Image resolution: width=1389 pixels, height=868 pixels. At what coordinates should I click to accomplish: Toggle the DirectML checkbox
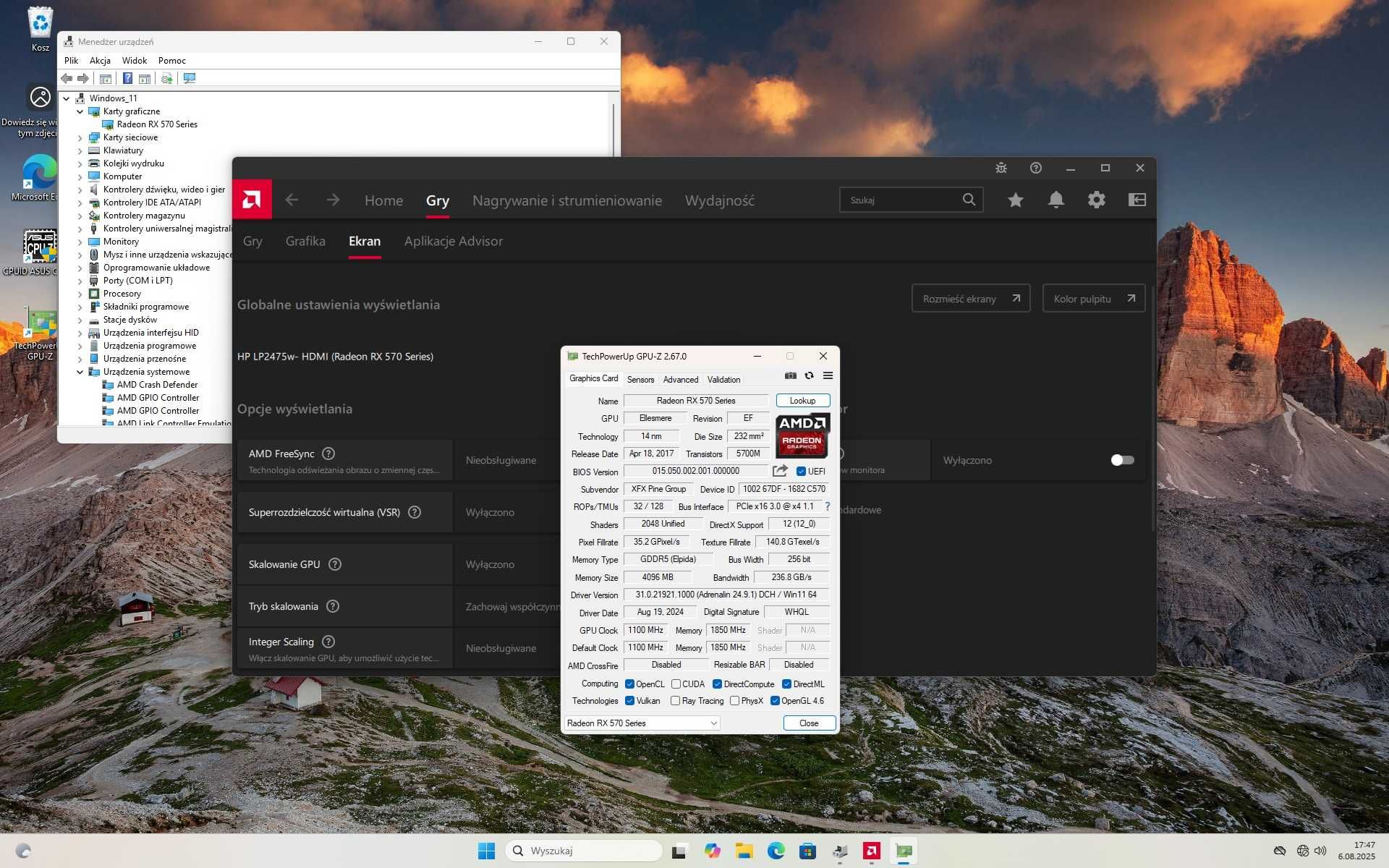786,684
